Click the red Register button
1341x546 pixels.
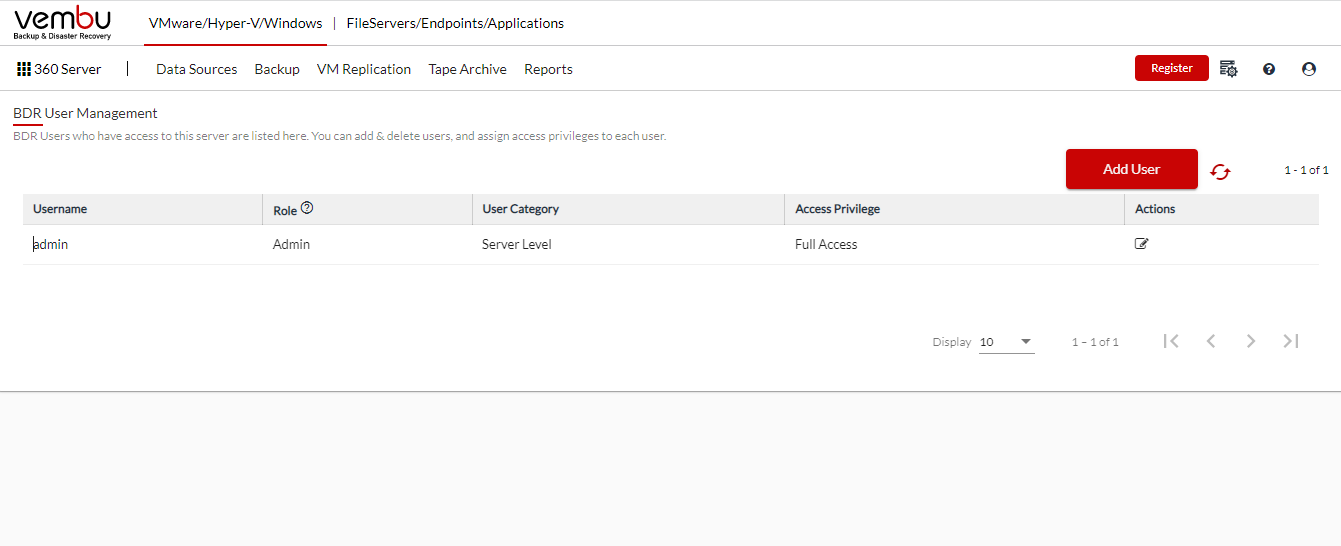point(1172,68)
